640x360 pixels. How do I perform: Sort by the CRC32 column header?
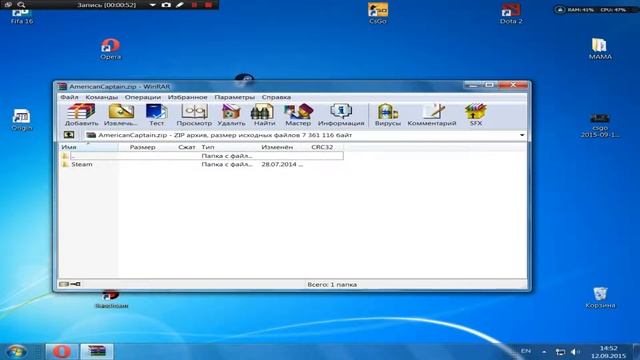click(322, 147)
